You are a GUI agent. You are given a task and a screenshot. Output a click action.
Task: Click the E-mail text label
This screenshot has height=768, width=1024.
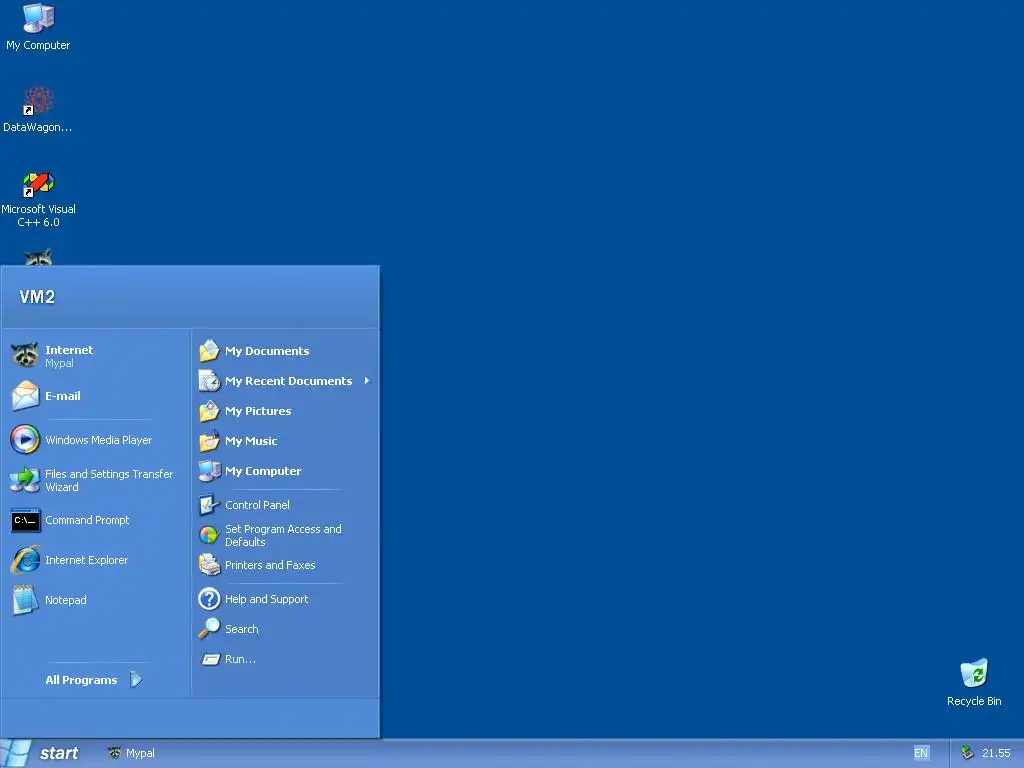(63, 396)
